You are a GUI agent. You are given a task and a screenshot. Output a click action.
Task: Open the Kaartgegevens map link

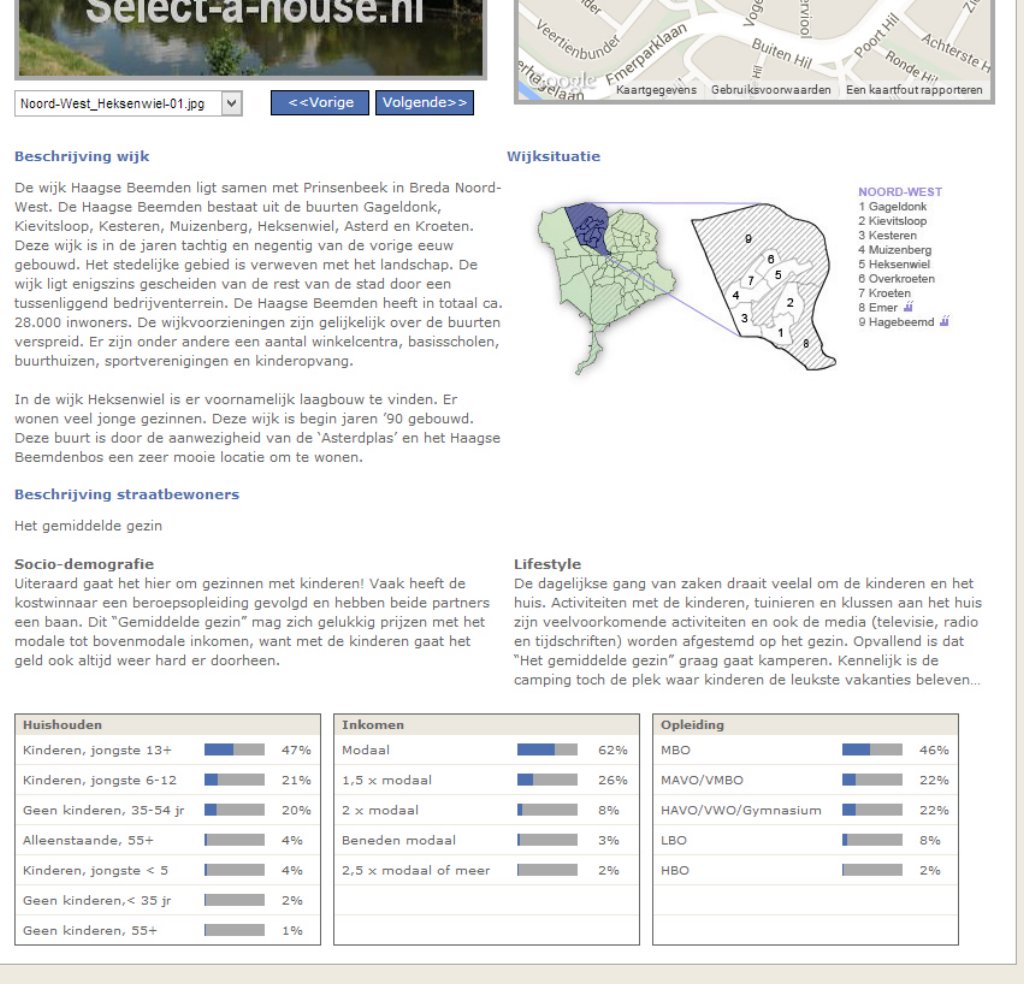click(x=656, y=90)
